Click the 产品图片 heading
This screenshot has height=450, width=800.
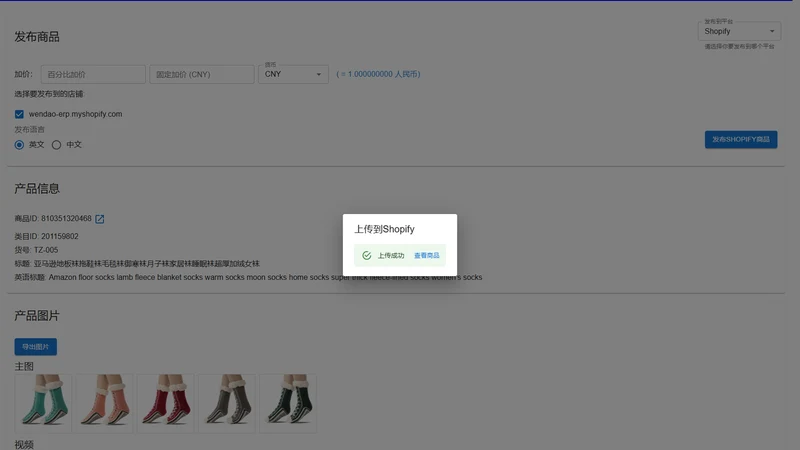[x=37, y=316]
